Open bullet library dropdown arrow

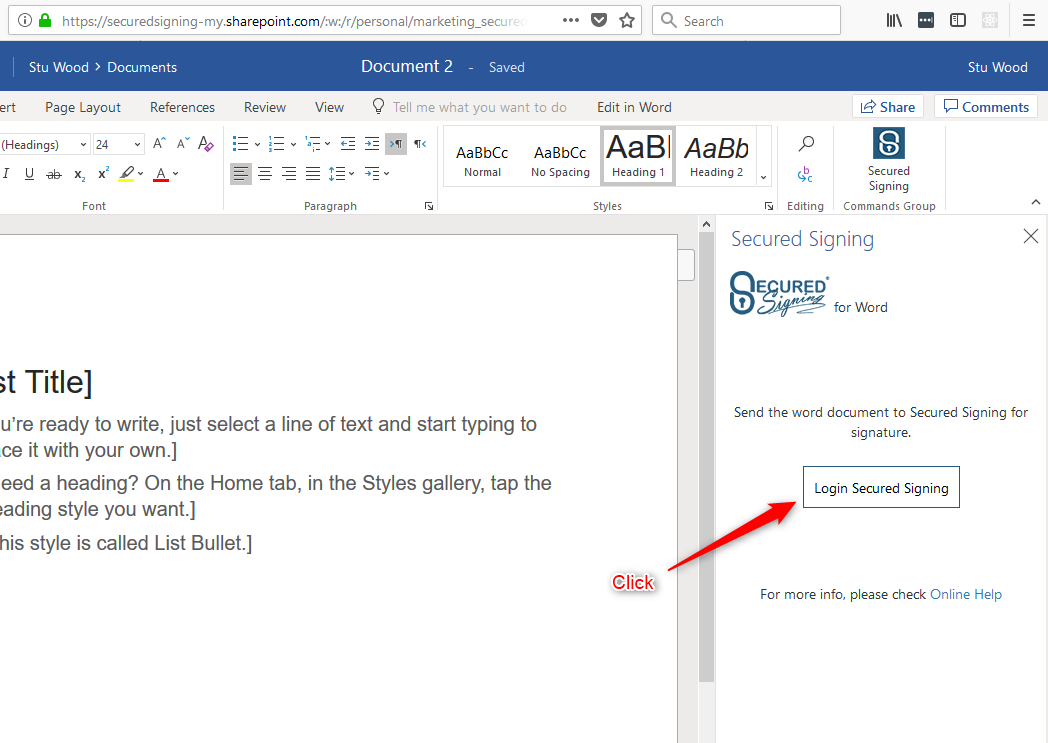pos(257,144)
